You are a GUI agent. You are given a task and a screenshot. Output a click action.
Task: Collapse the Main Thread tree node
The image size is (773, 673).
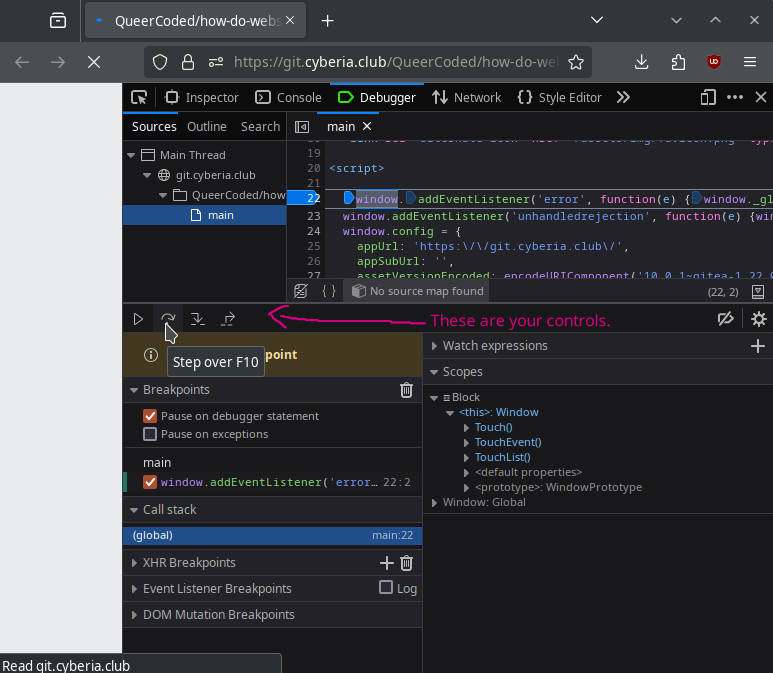point(131,155)
